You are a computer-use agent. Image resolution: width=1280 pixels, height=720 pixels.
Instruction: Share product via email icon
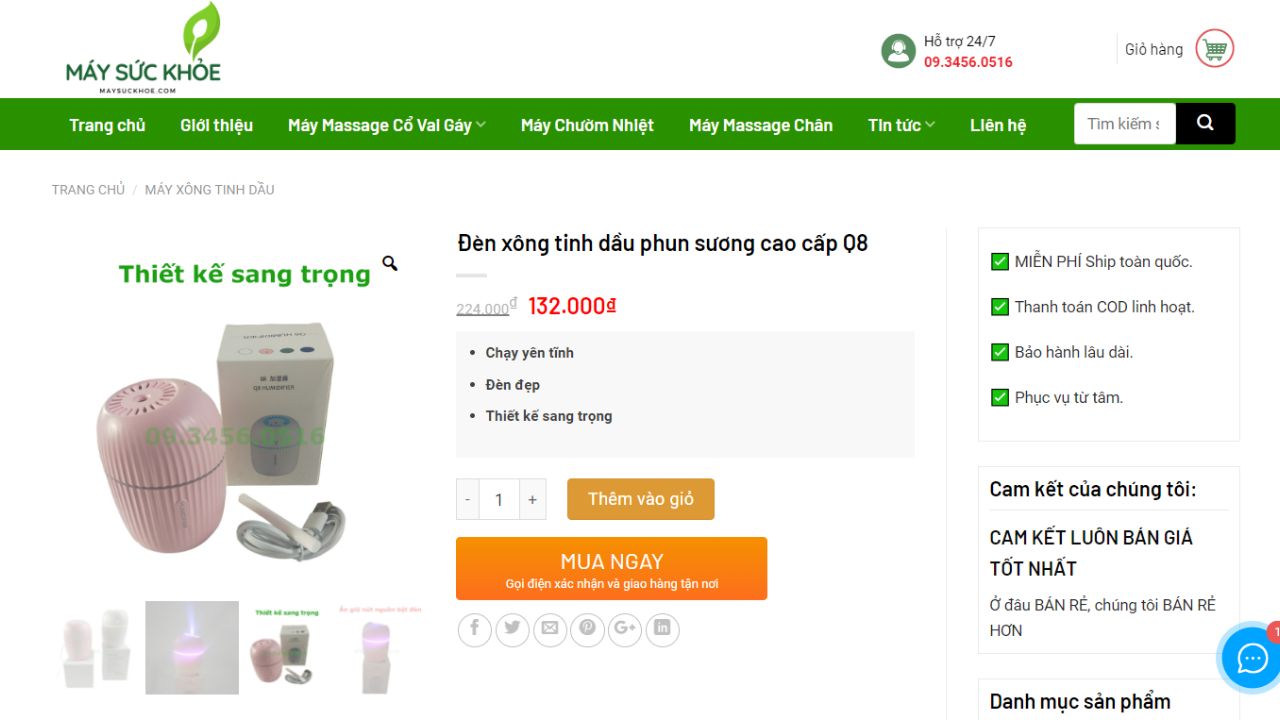coord(549,629)
